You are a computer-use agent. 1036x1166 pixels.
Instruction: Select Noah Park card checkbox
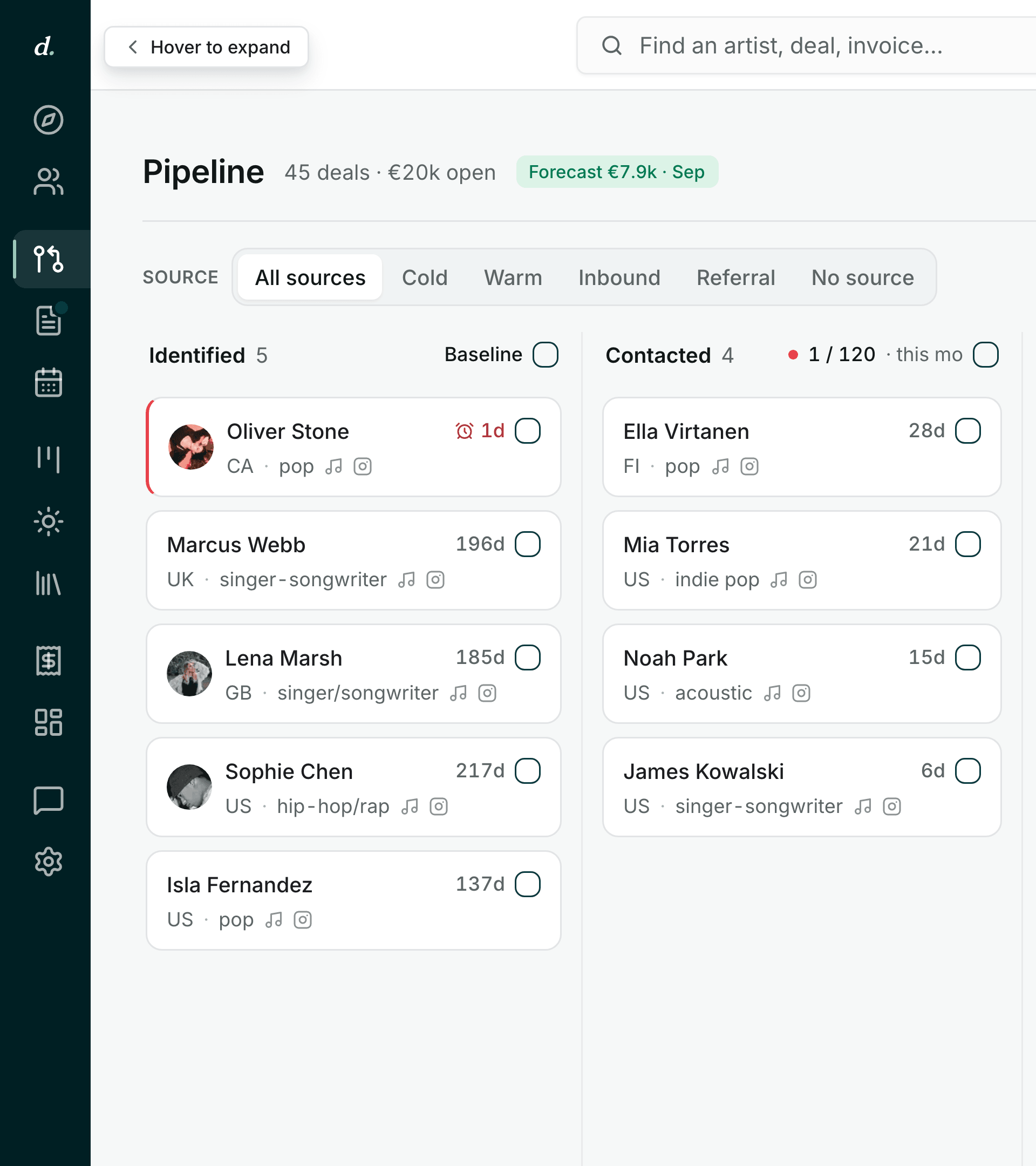(968, 657)
